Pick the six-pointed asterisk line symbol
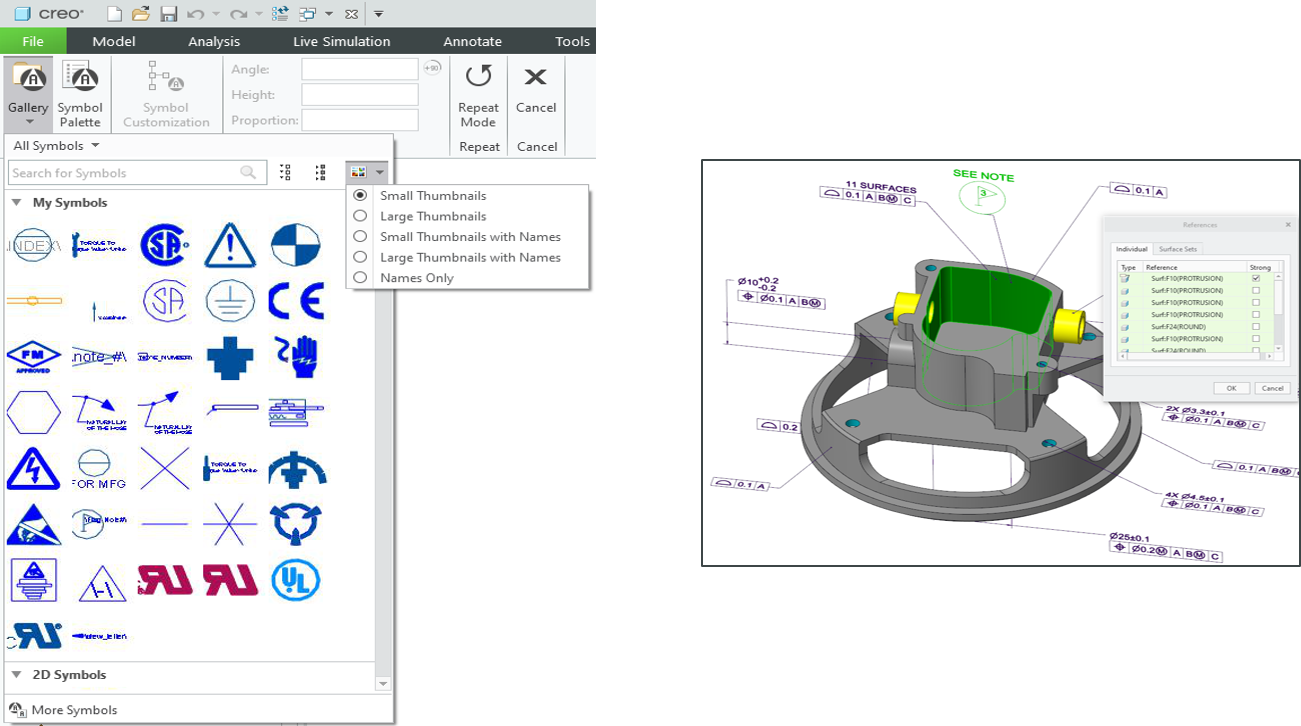 [230, 523]
